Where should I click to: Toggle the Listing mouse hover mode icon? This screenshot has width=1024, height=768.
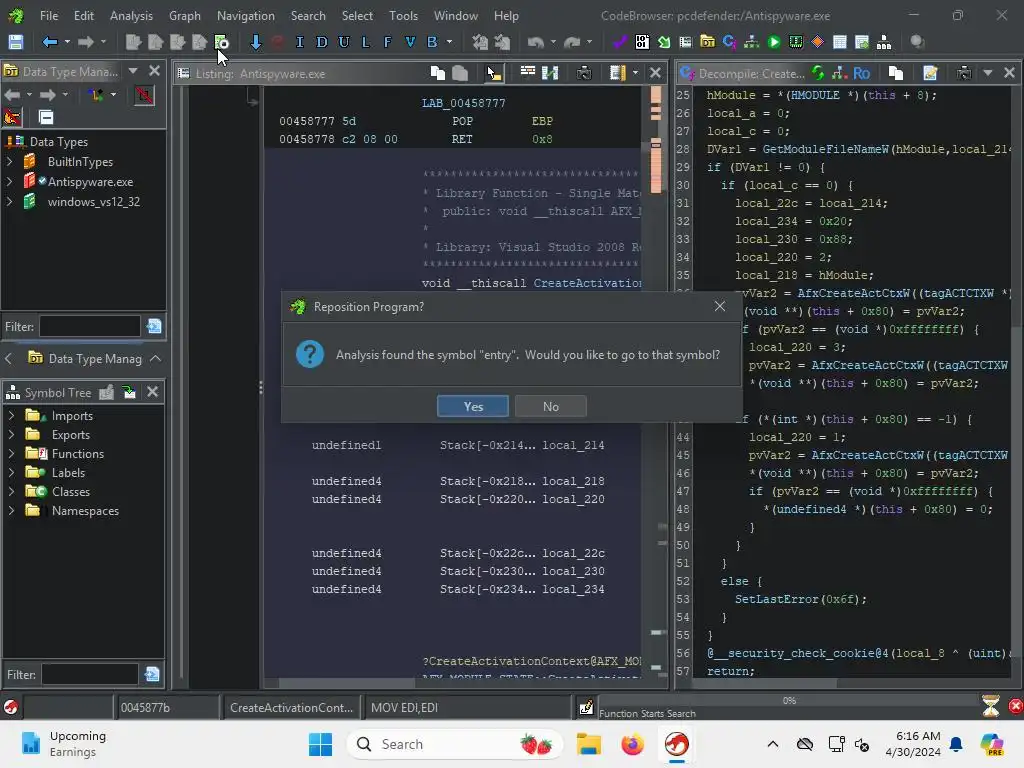click(x=494, y=73)
